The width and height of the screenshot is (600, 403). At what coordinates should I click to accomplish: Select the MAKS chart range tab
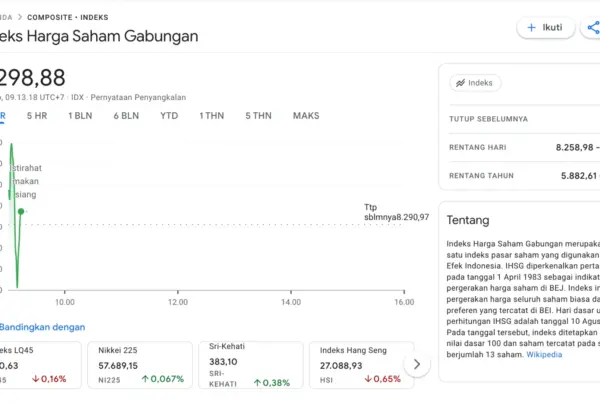click(306, 116)
